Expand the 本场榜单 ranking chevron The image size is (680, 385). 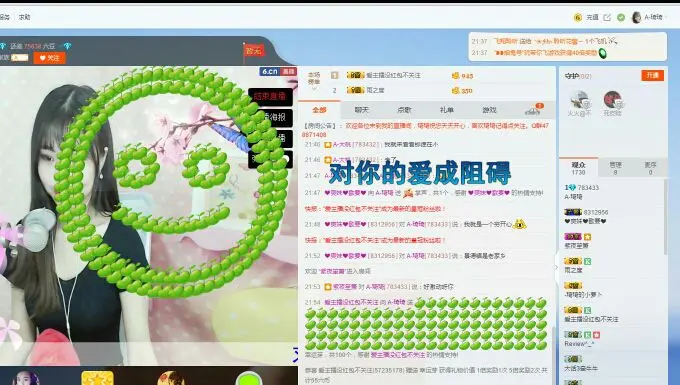pos(314,89)
